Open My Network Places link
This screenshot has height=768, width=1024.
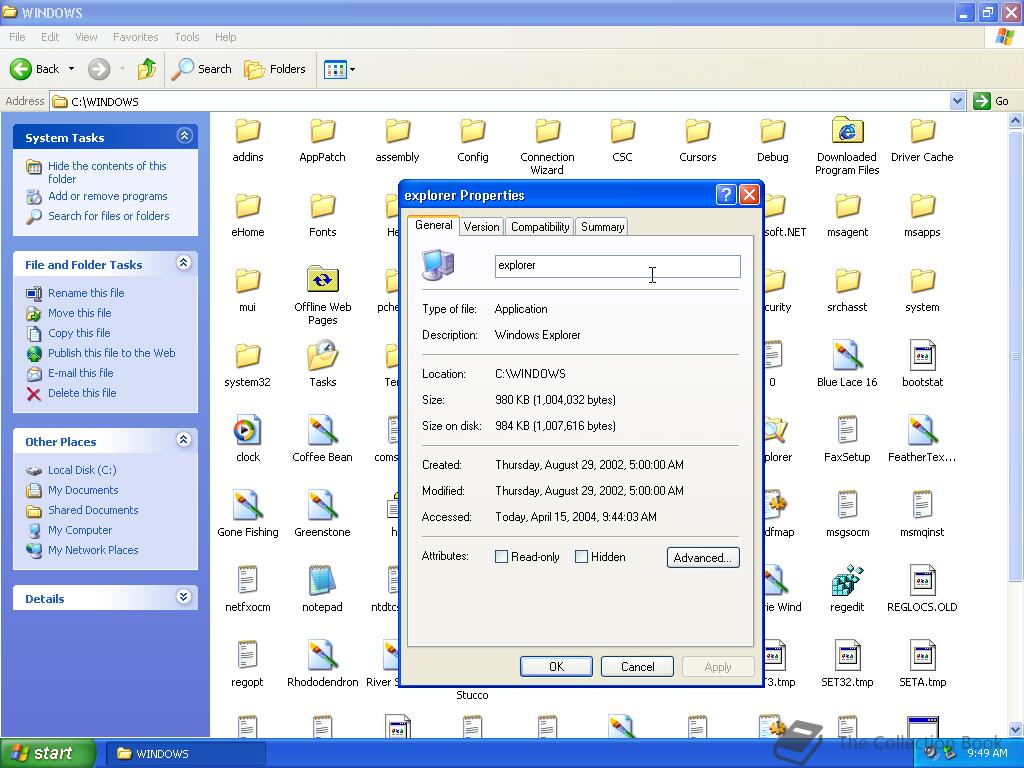pos(93,551)
